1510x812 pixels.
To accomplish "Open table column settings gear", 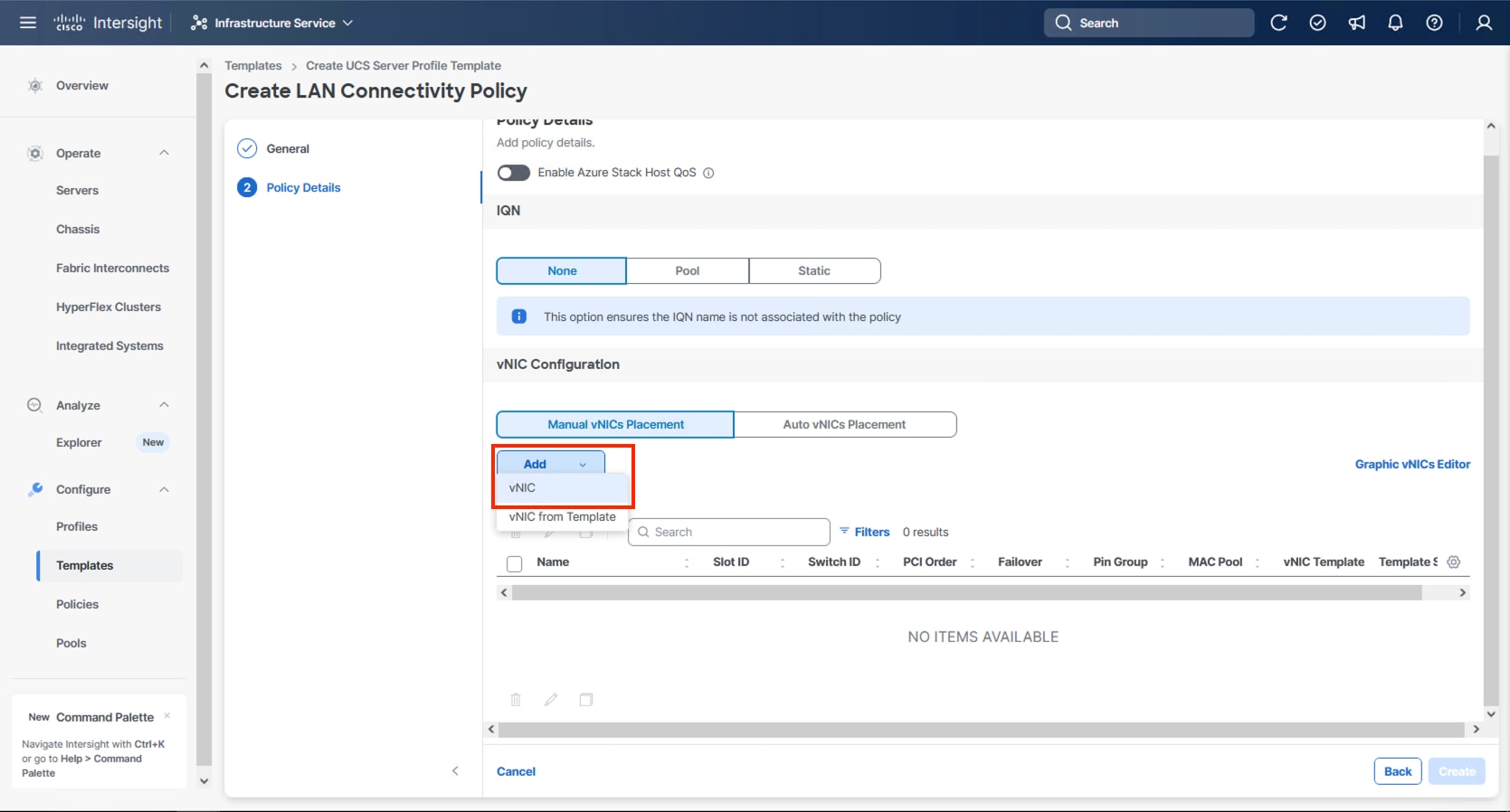I will coord(1454,562).
